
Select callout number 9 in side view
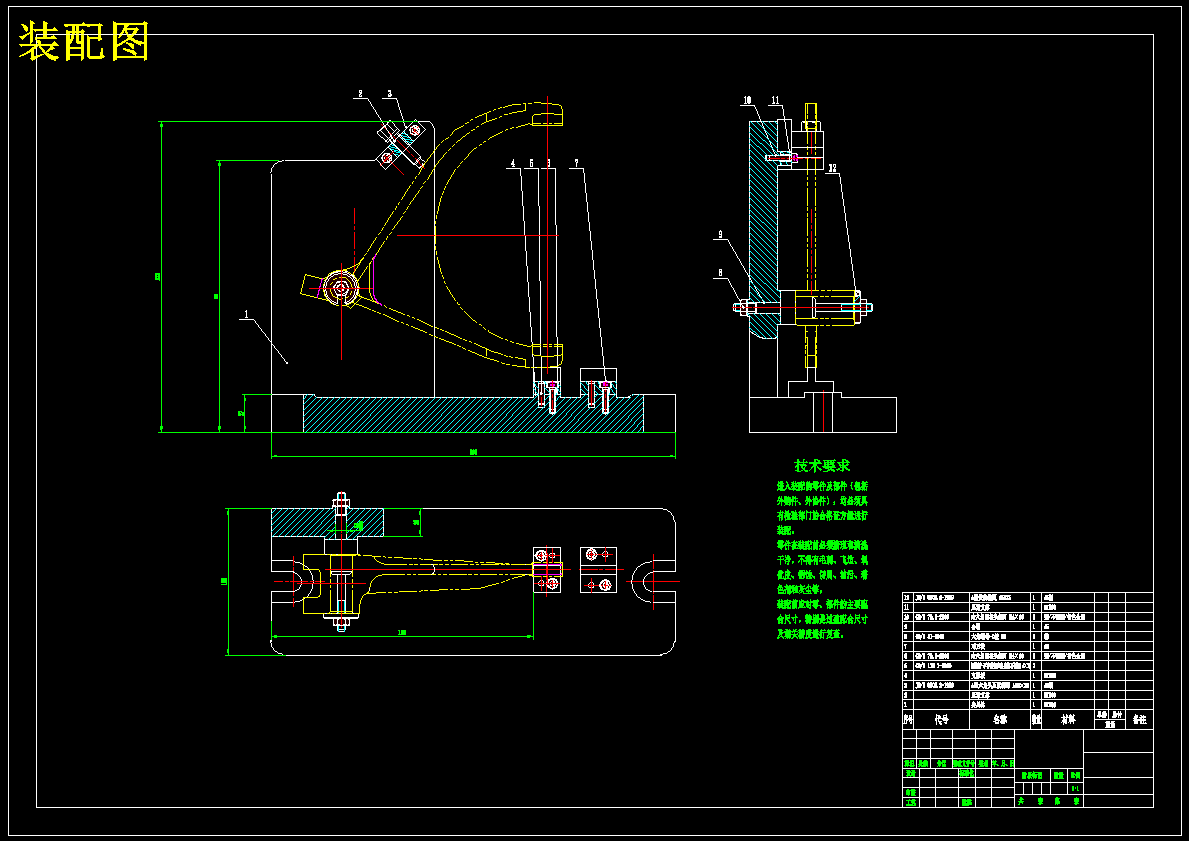tap(720, 235)
